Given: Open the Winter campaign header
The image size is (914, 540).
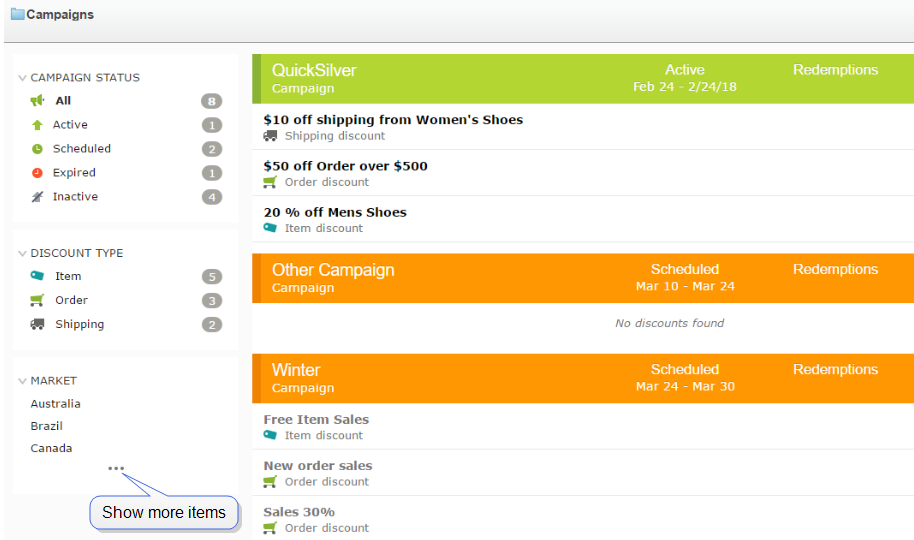Looking at the screenshot, I should 296,370.
